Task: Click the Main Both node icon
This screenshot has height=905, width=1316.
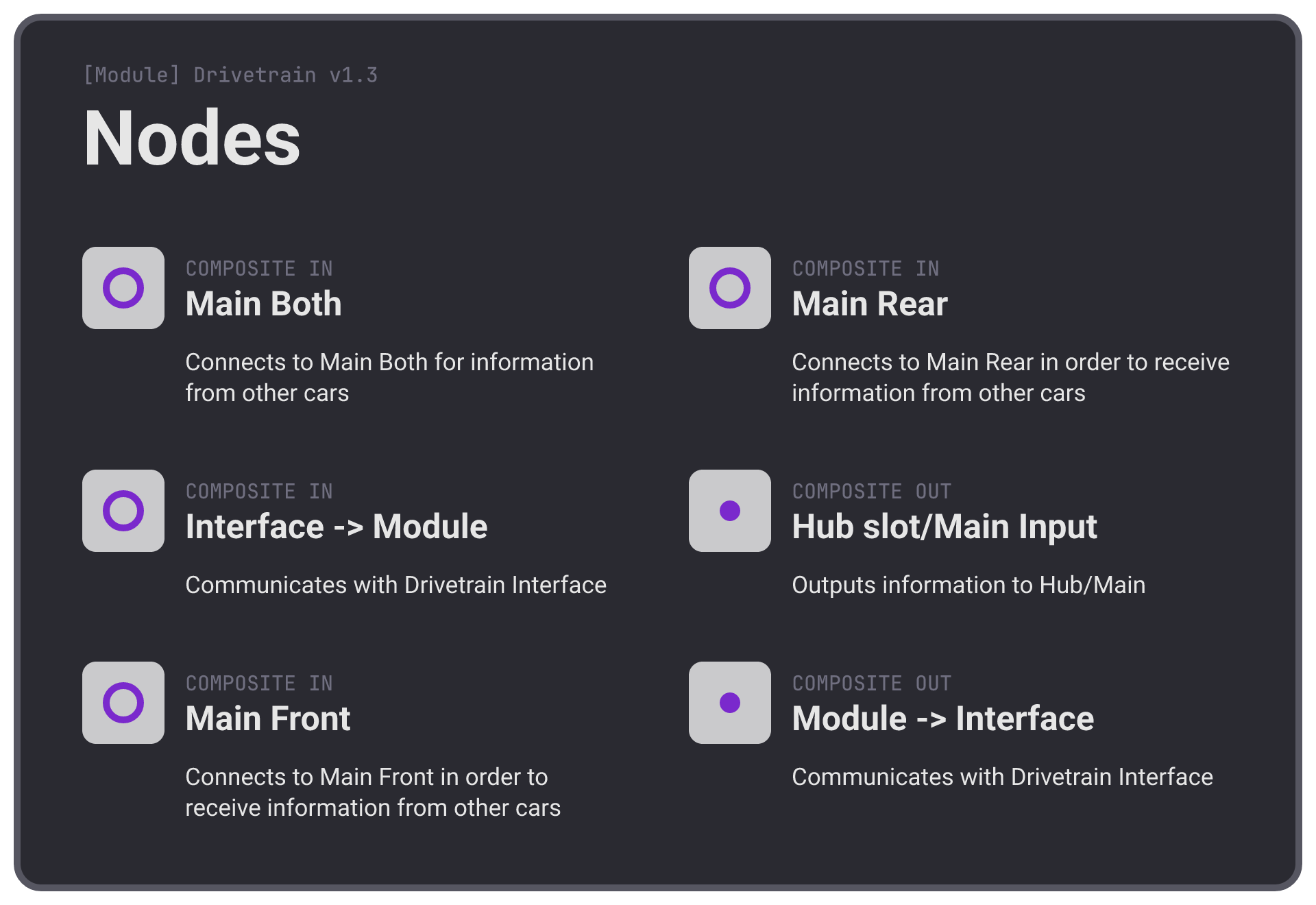Action: tap(123, 288)
